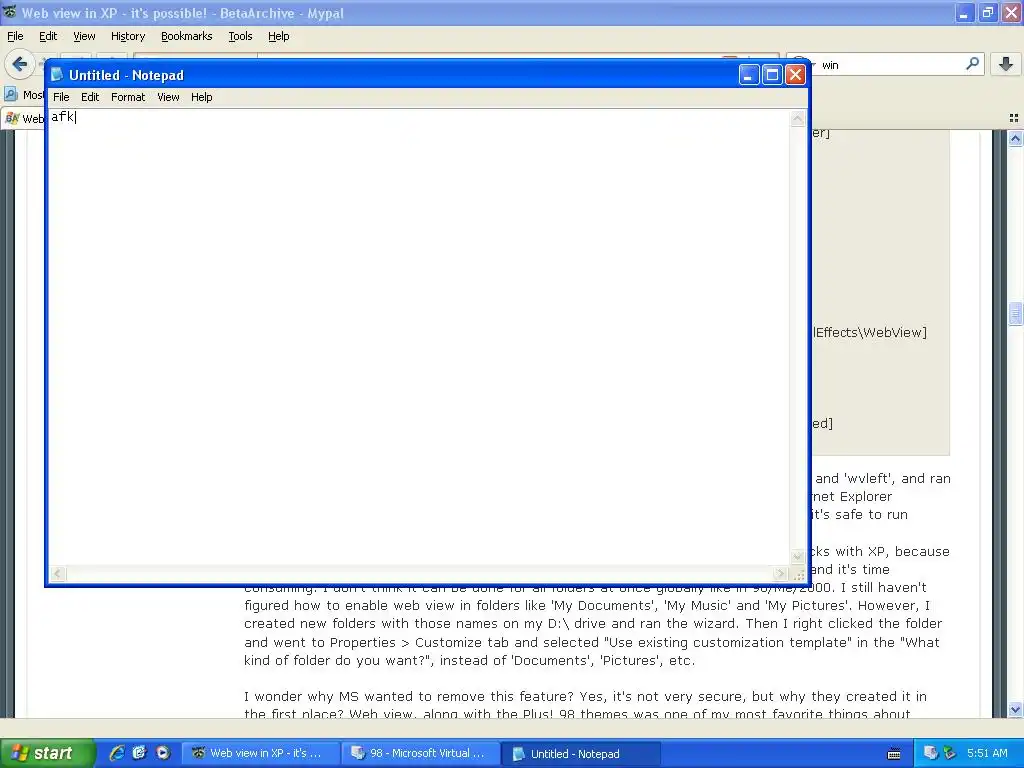Open the Mypal File menu
The image size is (1024, 768).
tap(15, 37)
